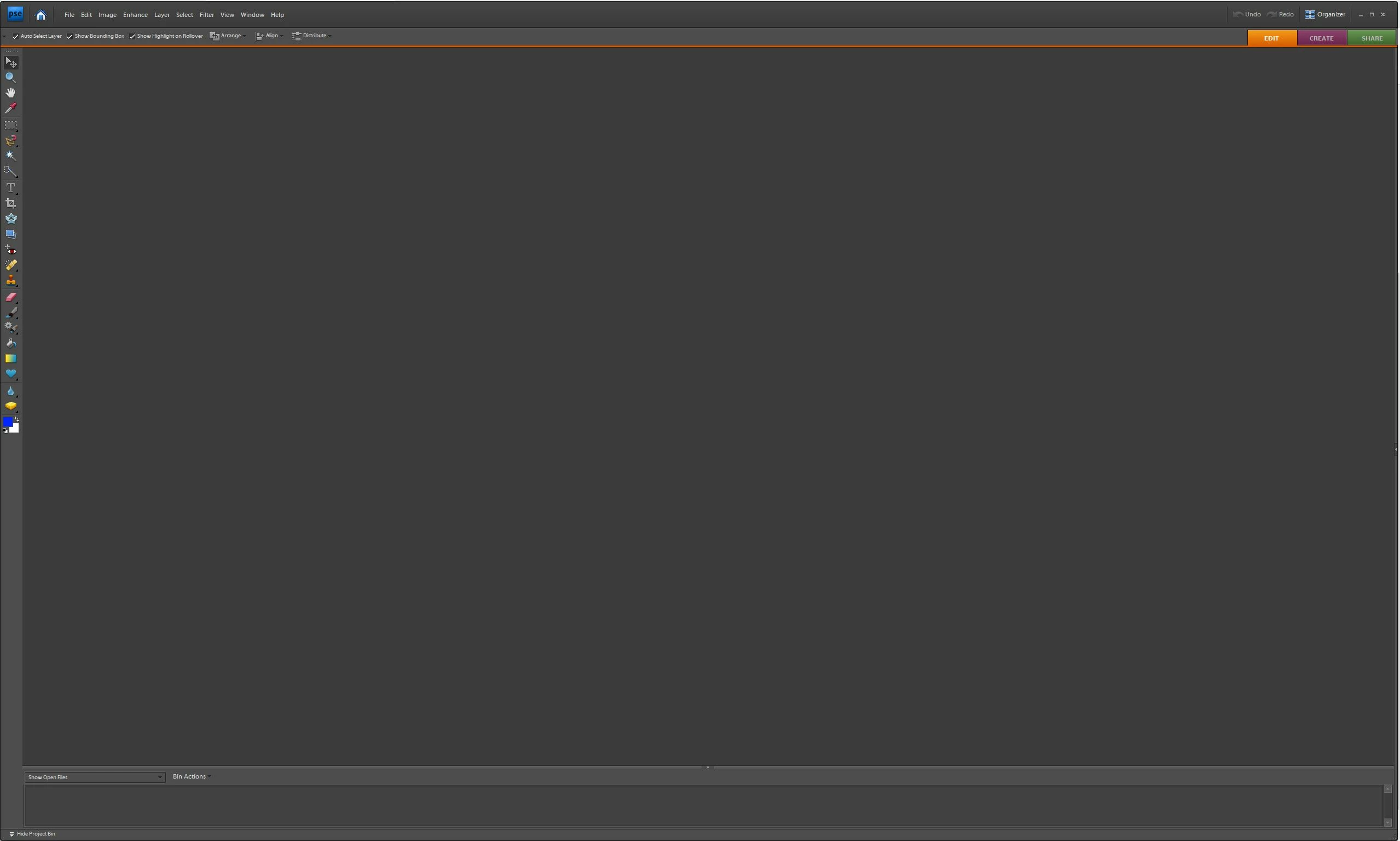The image size is (1400, 841).
Task: Switch to the CREATE tab
Action: point(1321,38)
